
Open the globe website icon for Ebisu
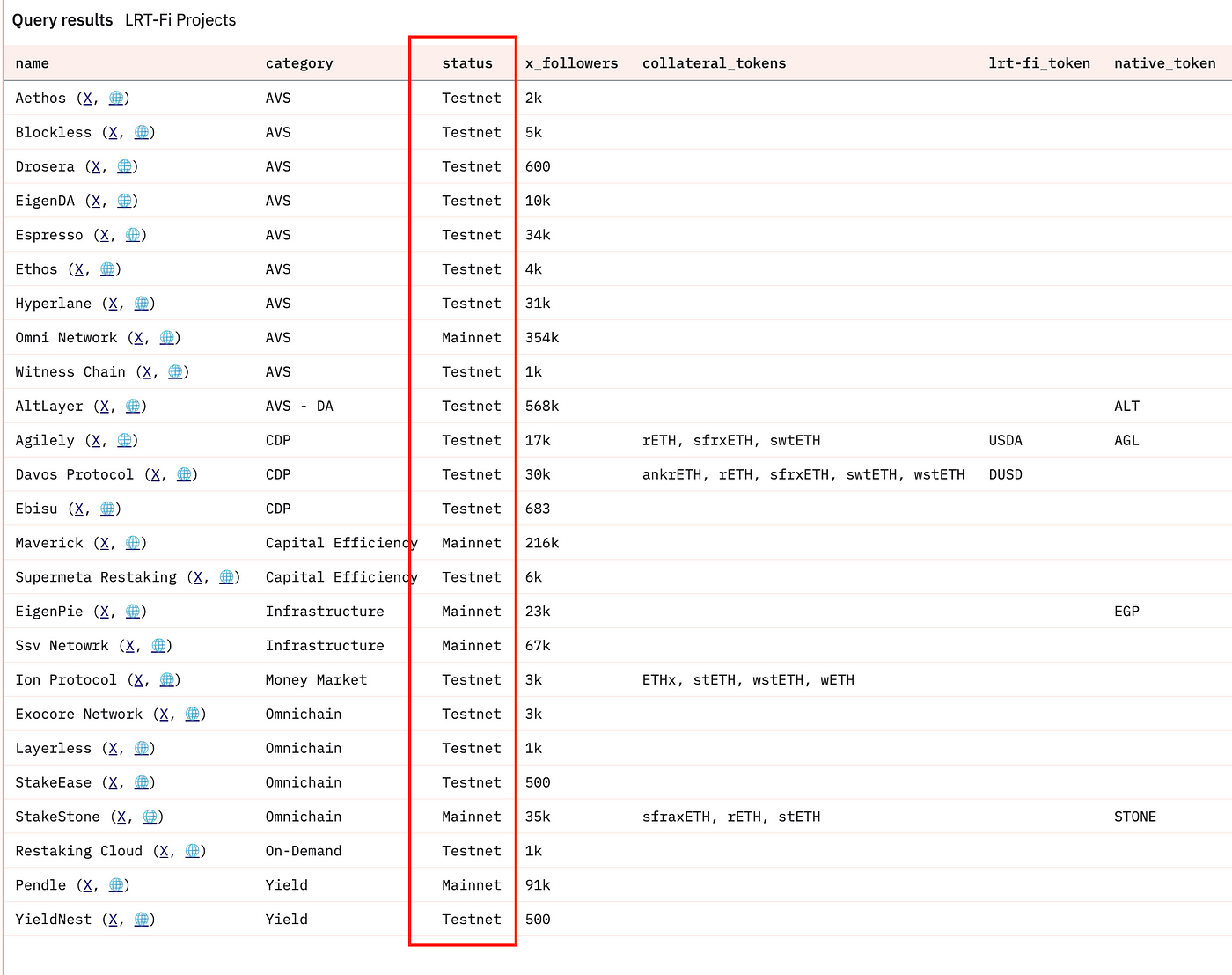(x=107, y=509)
